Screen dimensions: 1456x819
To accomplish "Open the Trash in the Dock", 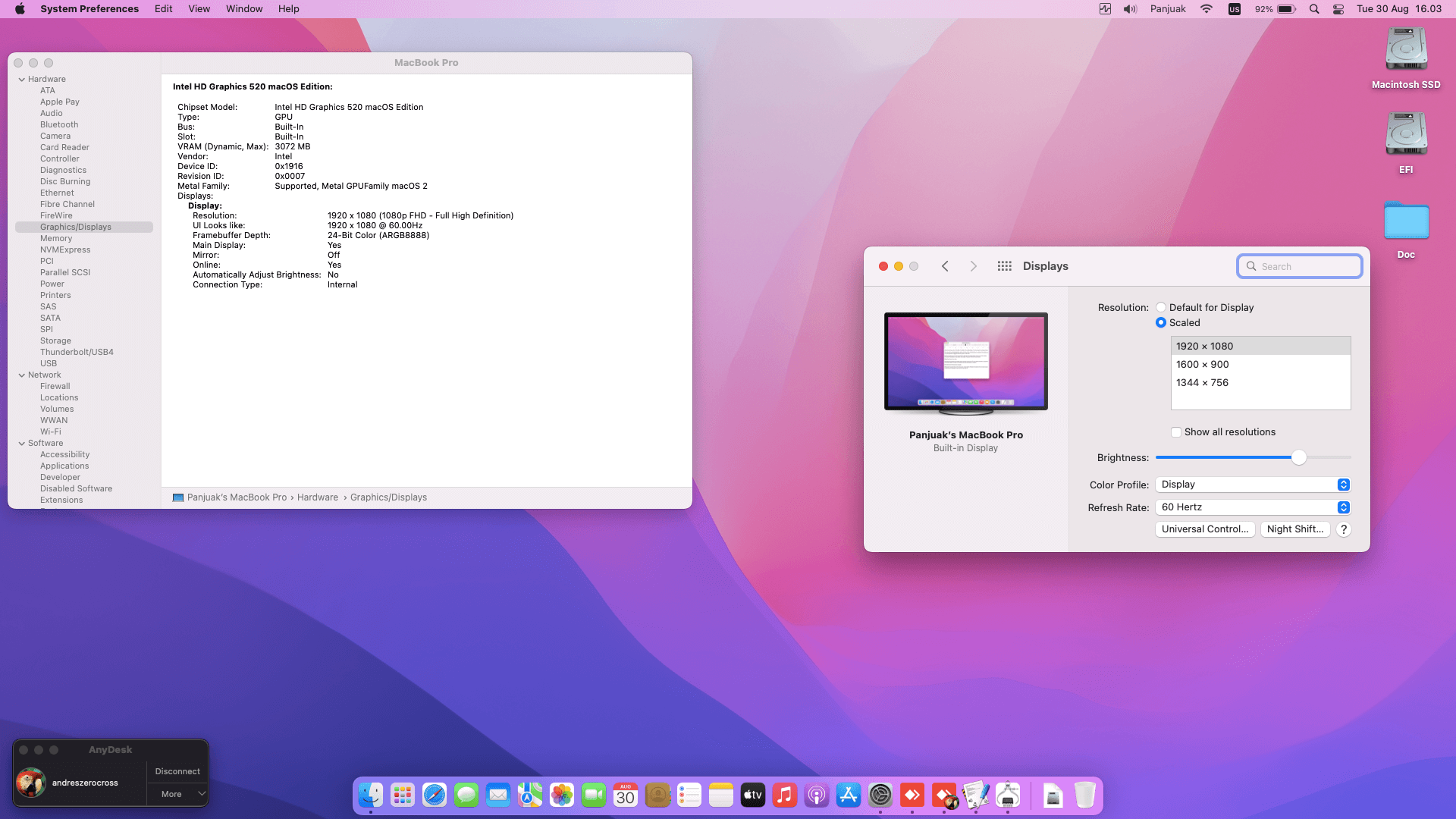I will click(x=1085, y=795).
